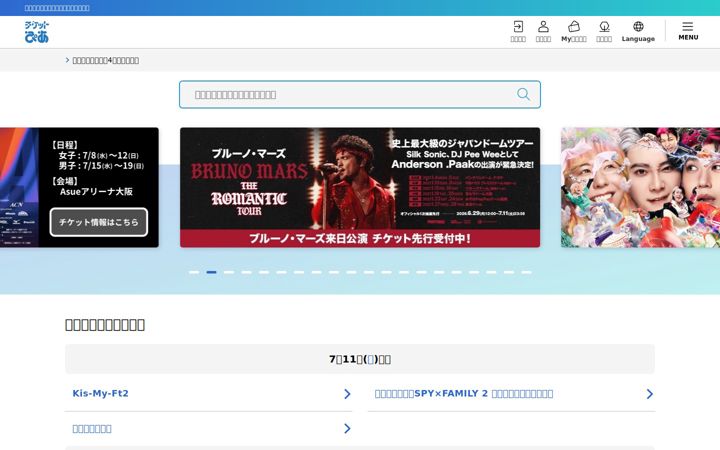Open the link row below Kis-My-Ft2
Screen dimensions: 720x450
pos(208,428)
